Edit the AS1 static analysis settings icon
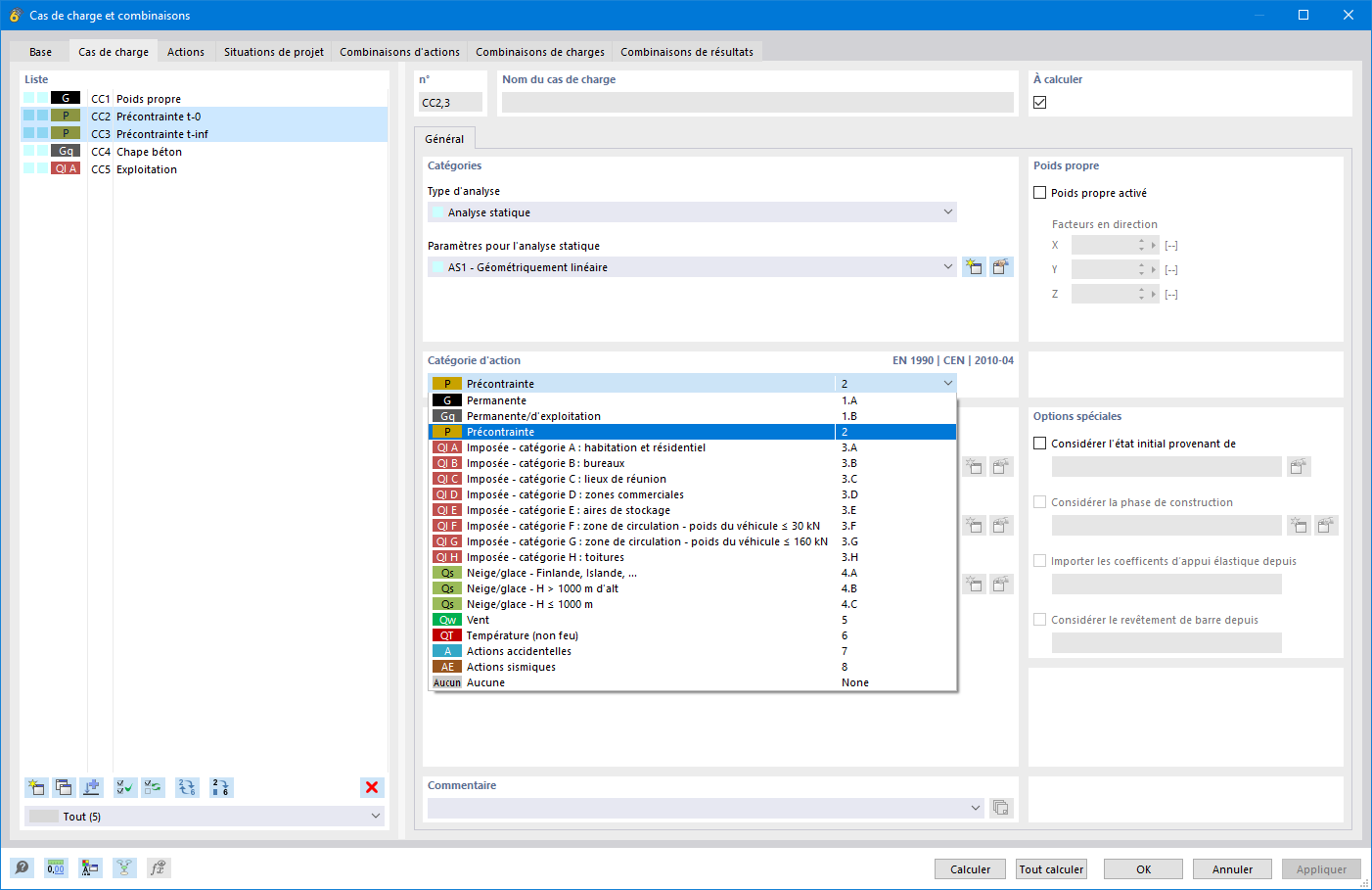Viewport: 1372px width, 890px height. (x=1001, y=267)
